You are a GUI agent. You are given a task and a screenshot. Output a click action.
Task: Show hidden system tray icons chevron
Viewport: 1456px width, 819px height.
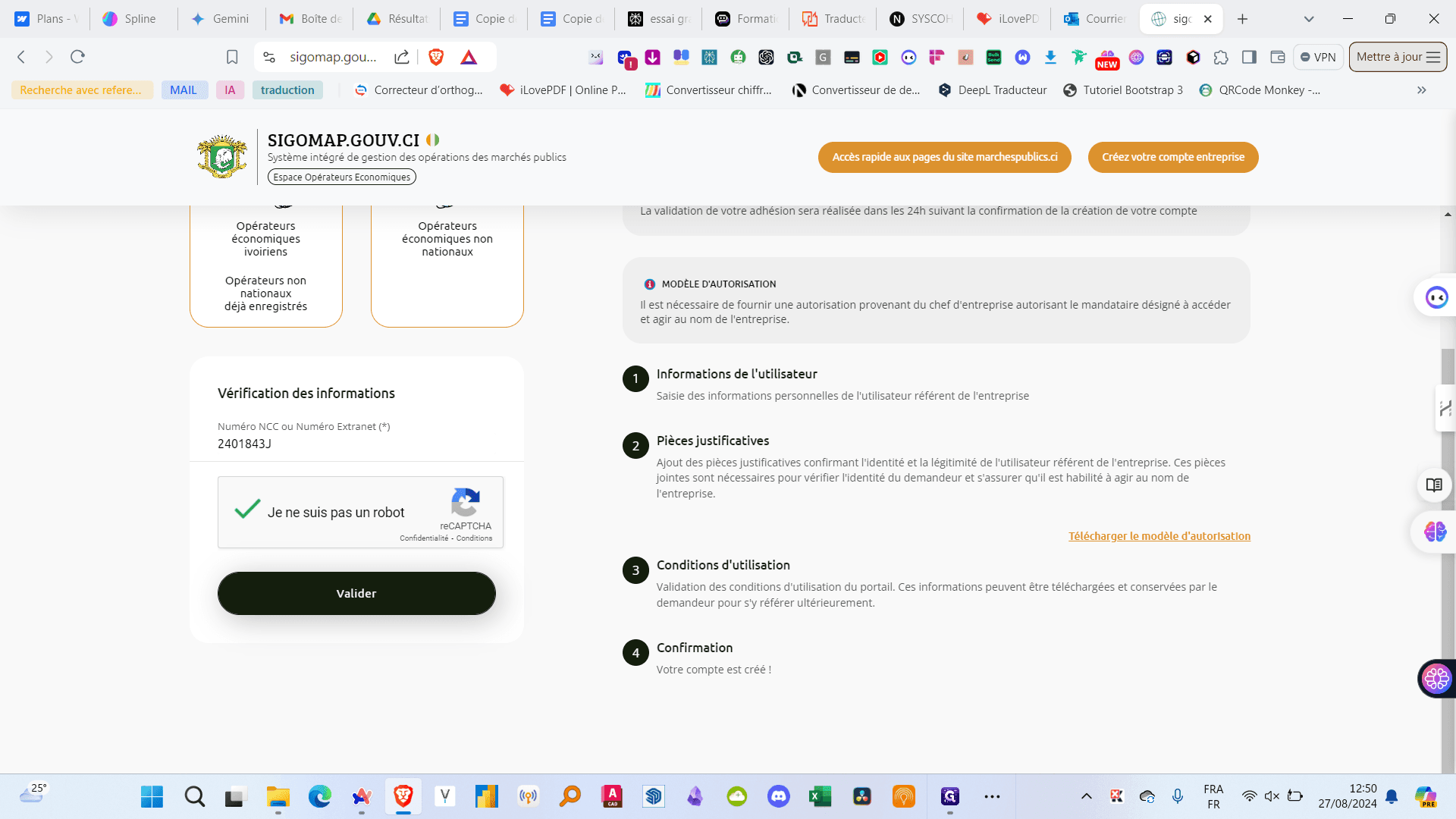(x=1086, y=796)
